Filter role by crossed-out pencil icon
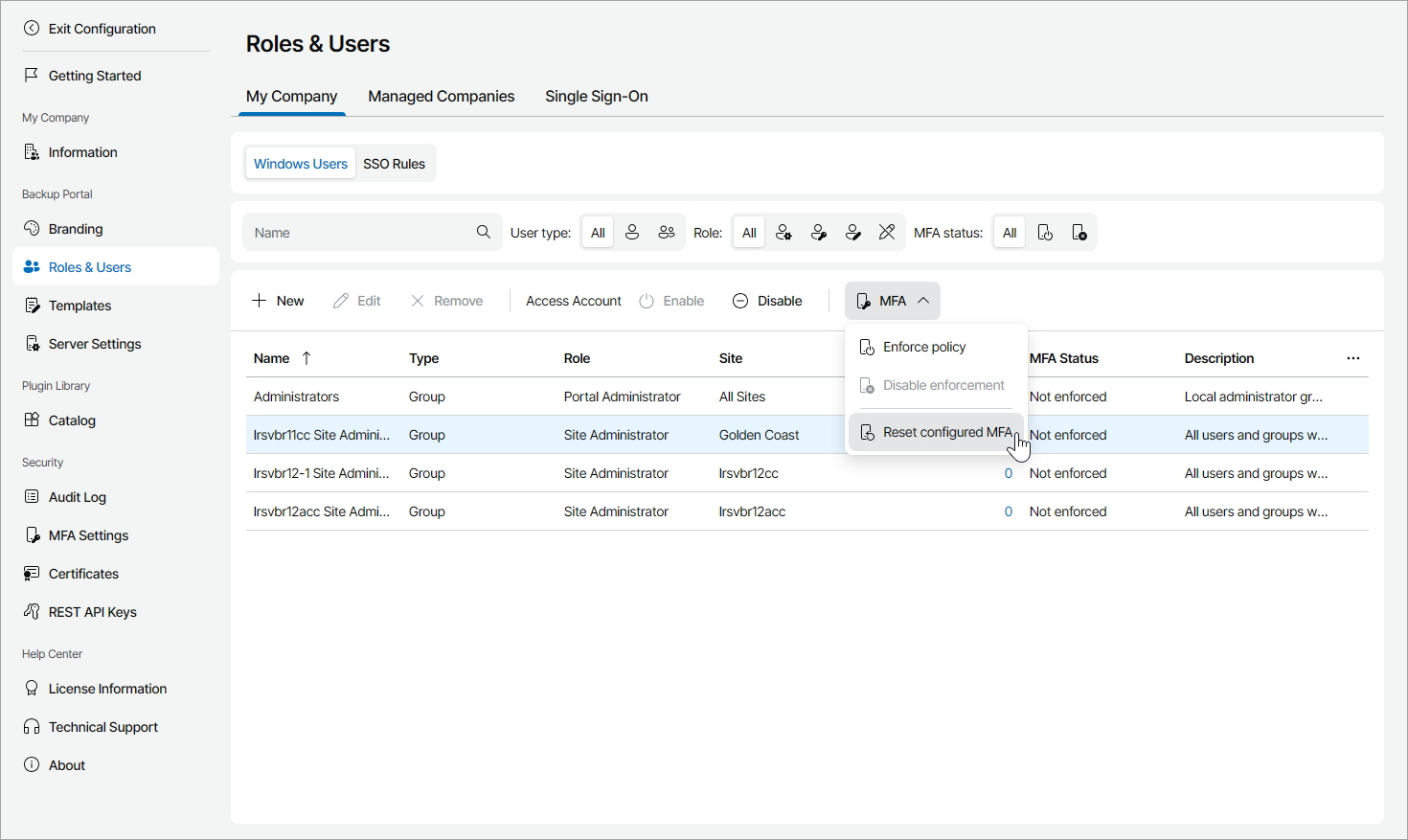 887,233
